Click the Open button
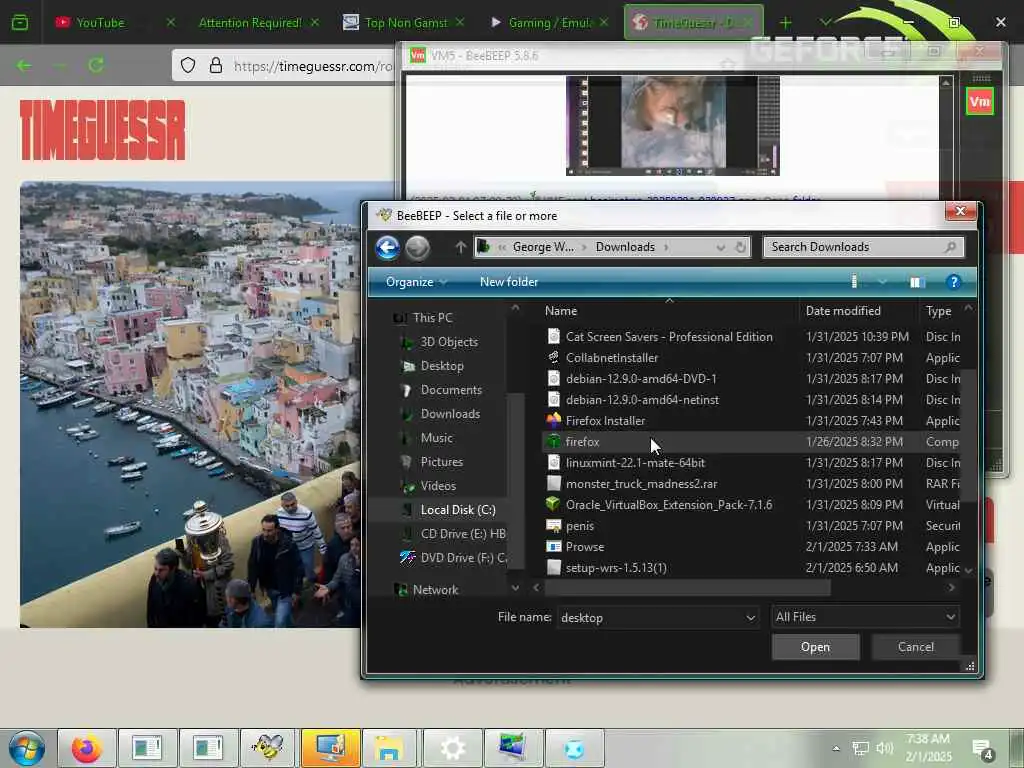Viewport: 1024px width, 768px height. (815, 647)
